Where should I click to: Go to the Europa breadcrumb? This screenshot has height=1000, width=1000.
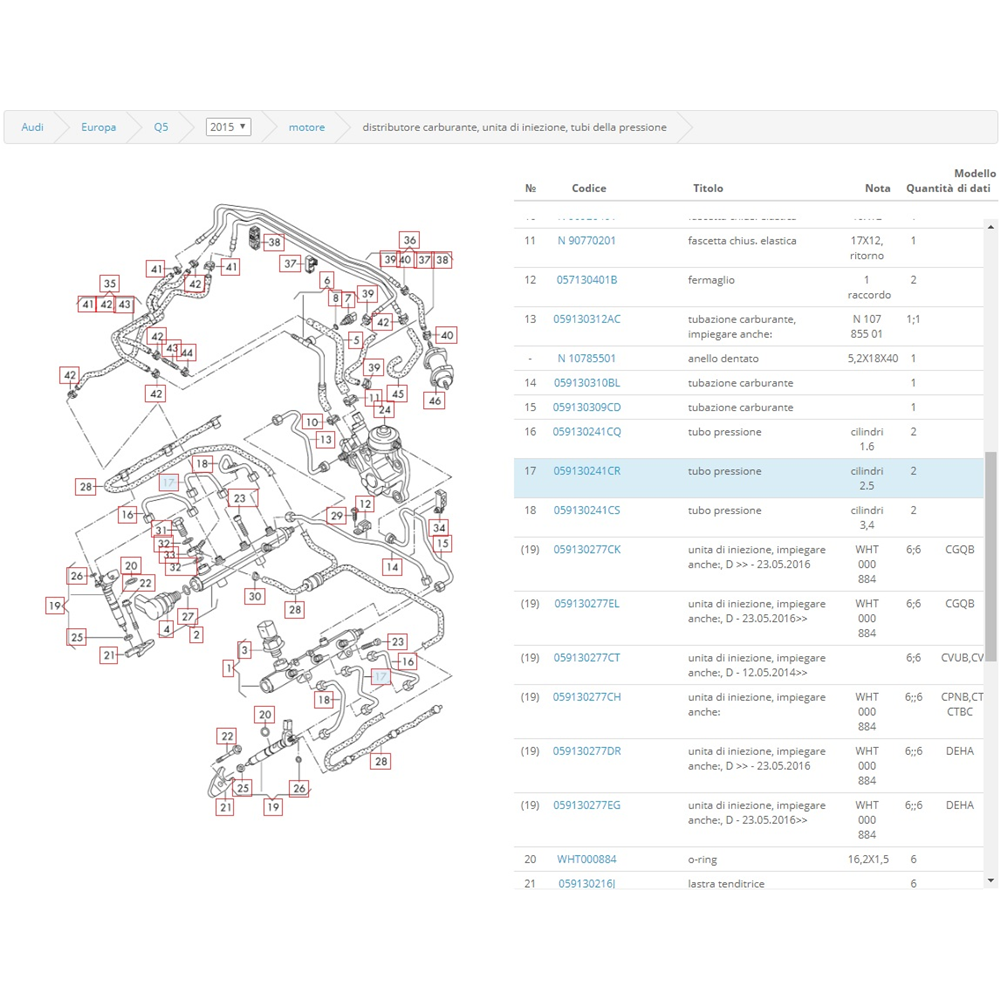[x=98, y=127]
